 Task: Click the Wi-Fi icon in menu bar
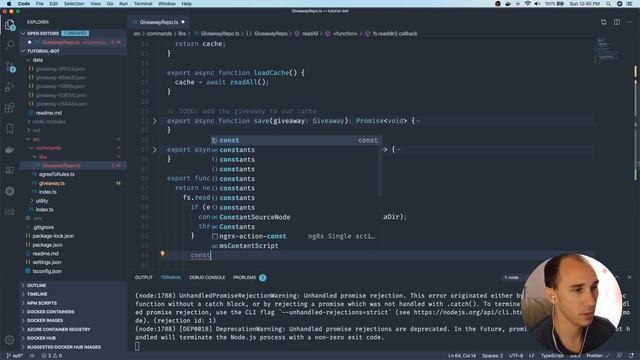(527, 4)
